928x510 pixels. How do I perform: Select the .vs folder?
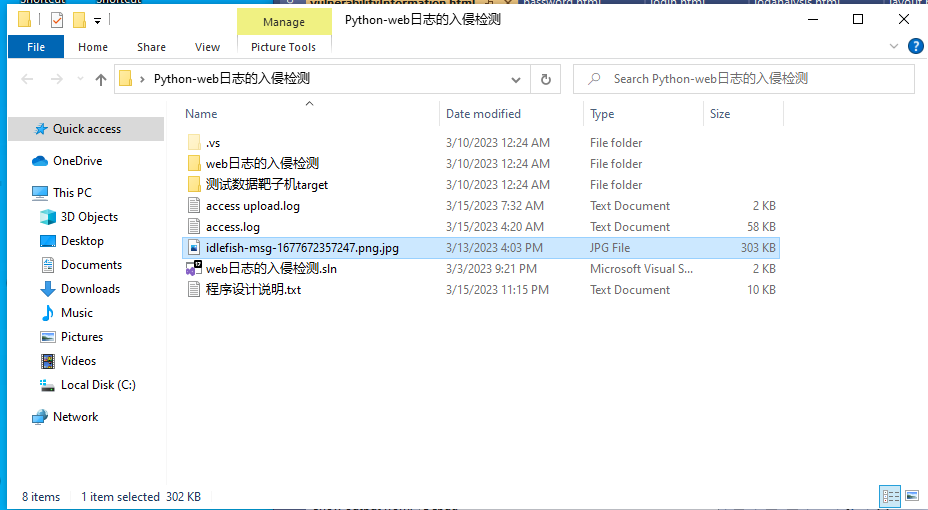click(212, 143)
